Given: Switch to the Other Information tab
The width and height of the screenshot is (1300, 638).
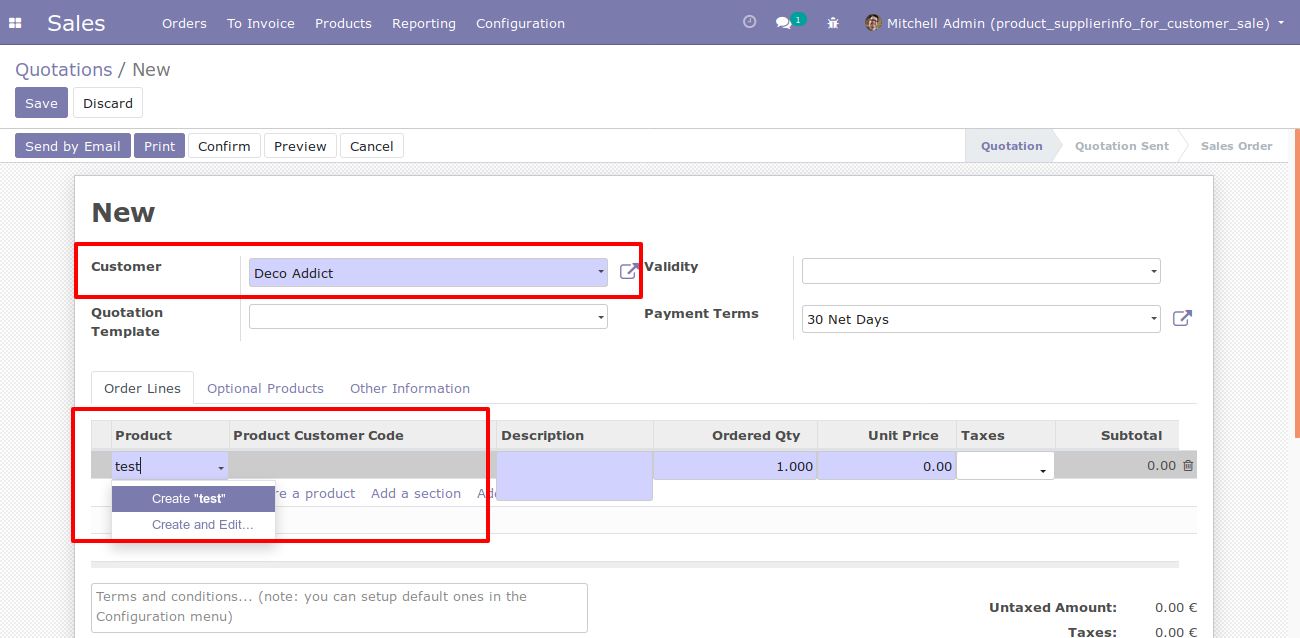Looking at the screenshot, I should (410, 388).
